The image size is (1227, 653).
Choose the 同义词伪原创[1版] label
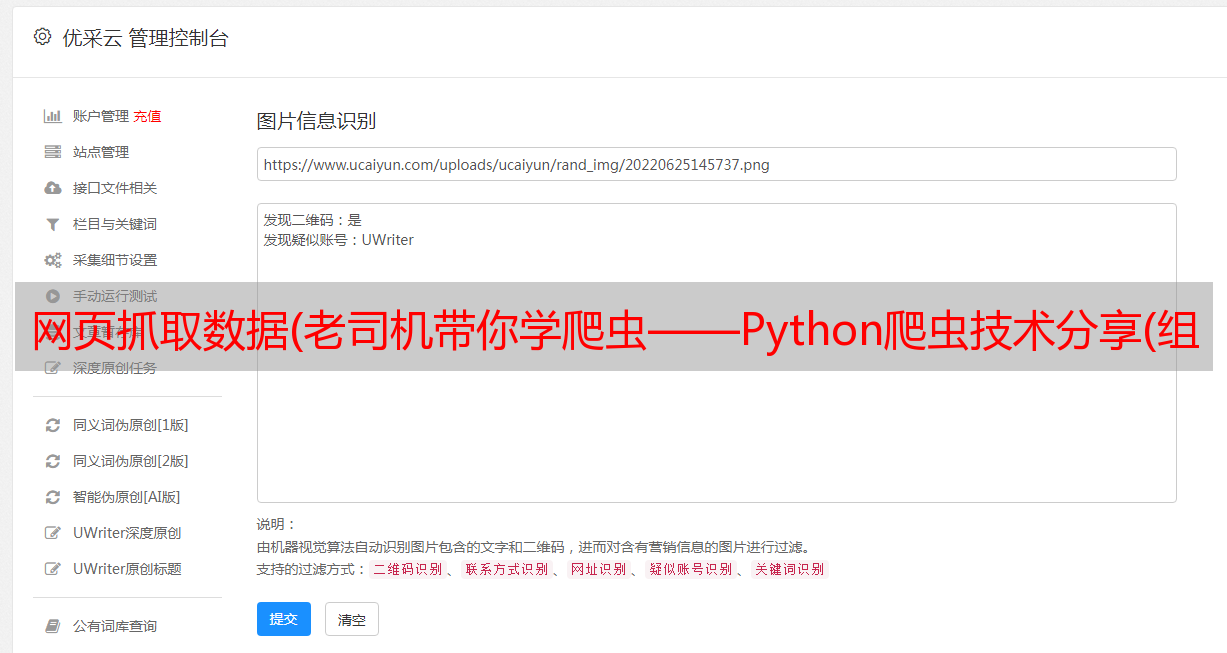(x=131, y=425)
